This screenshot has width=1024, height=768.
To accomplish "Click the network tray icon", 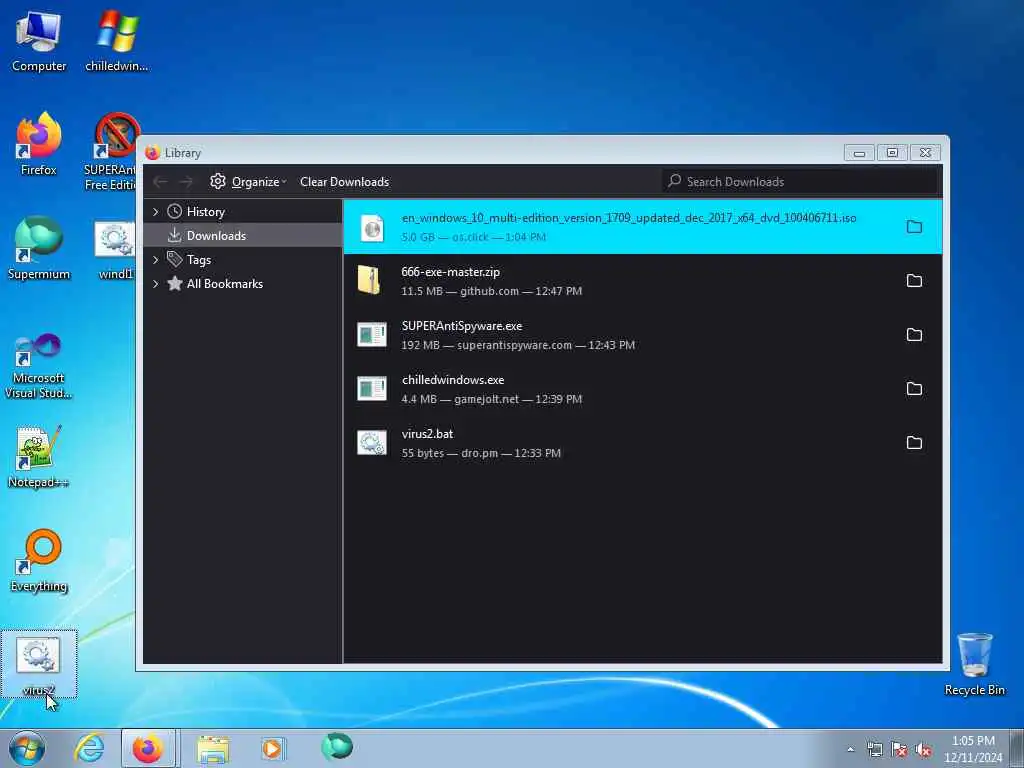I will click(874, 750).
